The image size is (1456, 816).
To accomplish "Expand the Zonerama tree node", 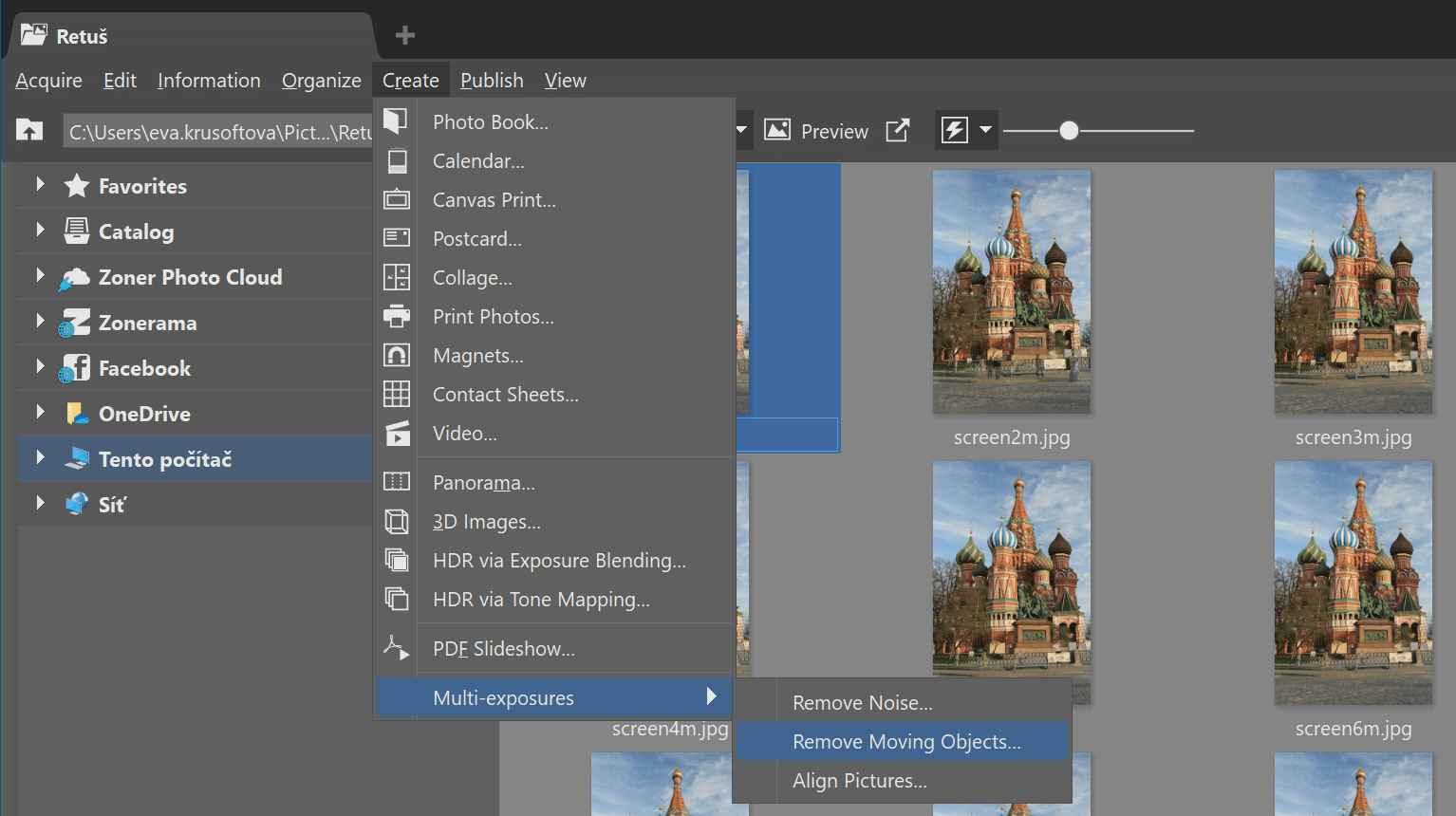I will (x=40, y=321).
